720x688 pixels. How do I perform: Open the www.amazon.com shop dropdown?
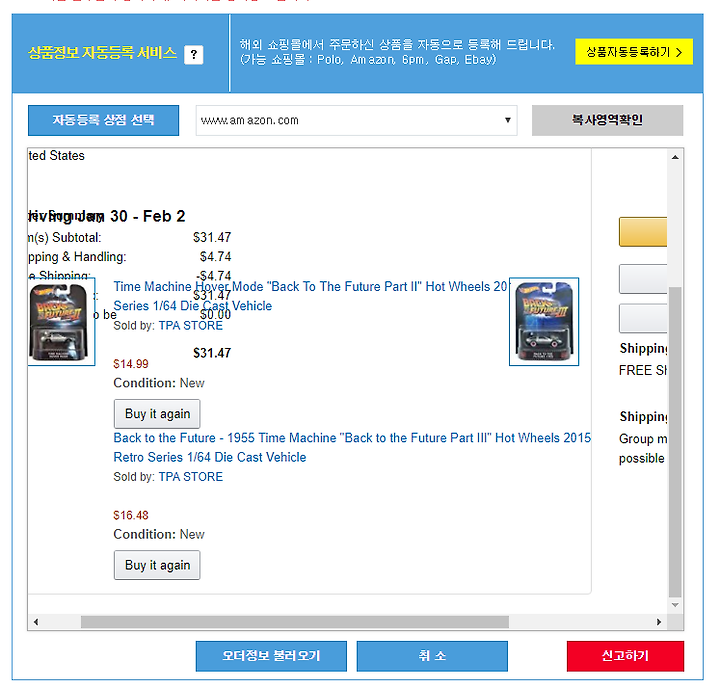(x=356, y=120)
